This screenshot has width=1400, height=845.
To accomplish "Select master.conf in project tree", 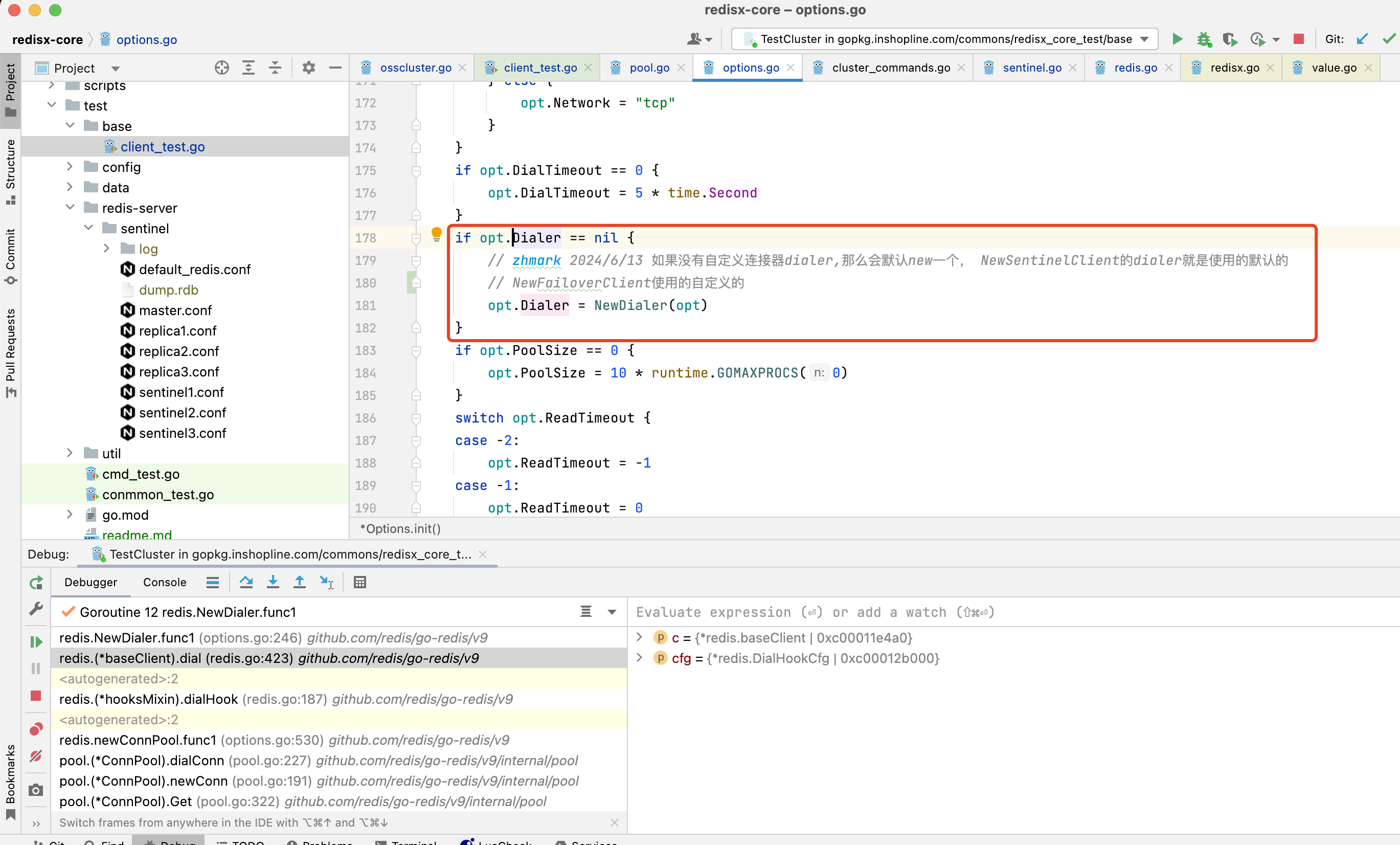I will 175,310.
